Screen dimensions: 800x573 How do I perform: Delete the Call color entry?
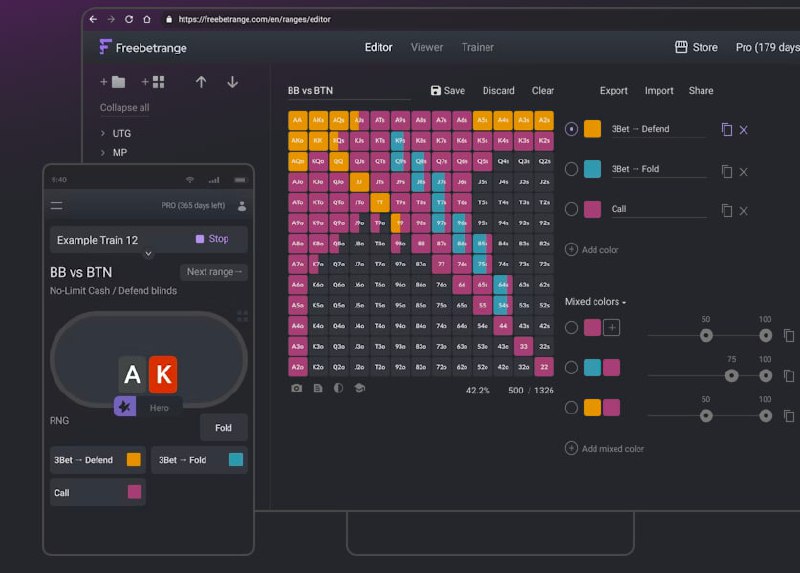(x=744, y=210)
